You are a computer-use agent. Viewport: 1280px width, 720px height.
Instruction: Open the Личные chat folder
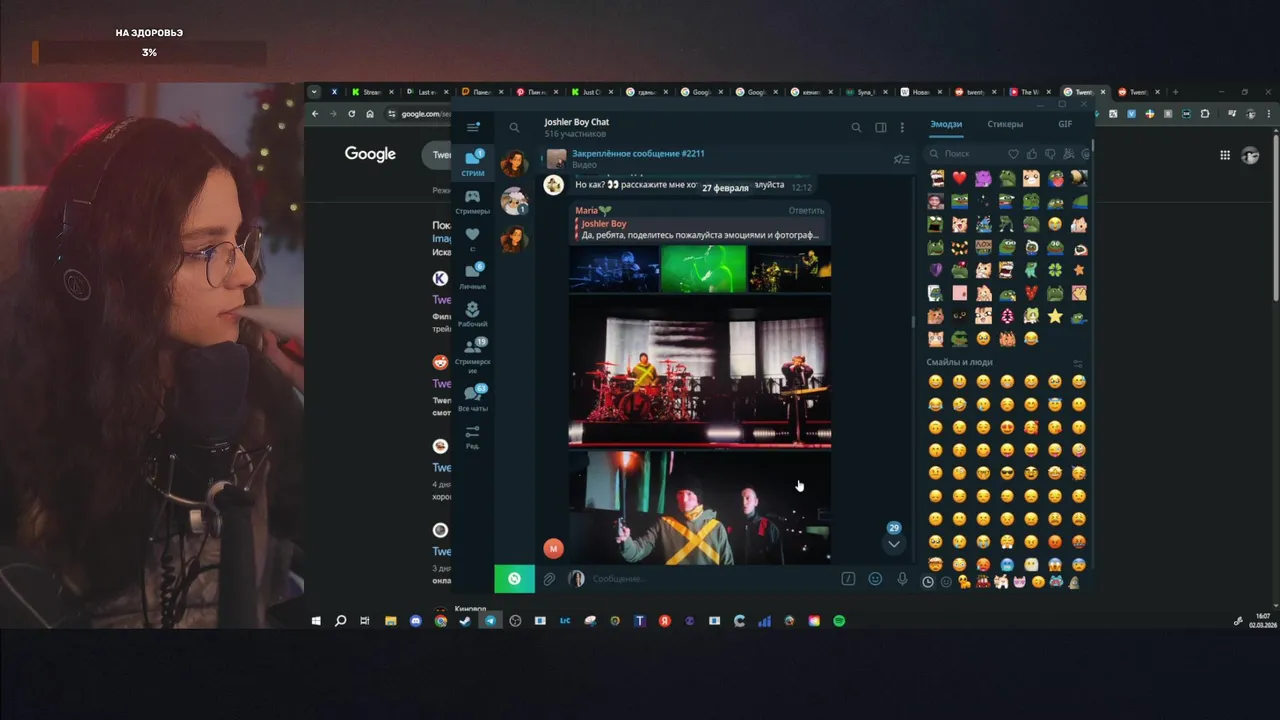473,276
